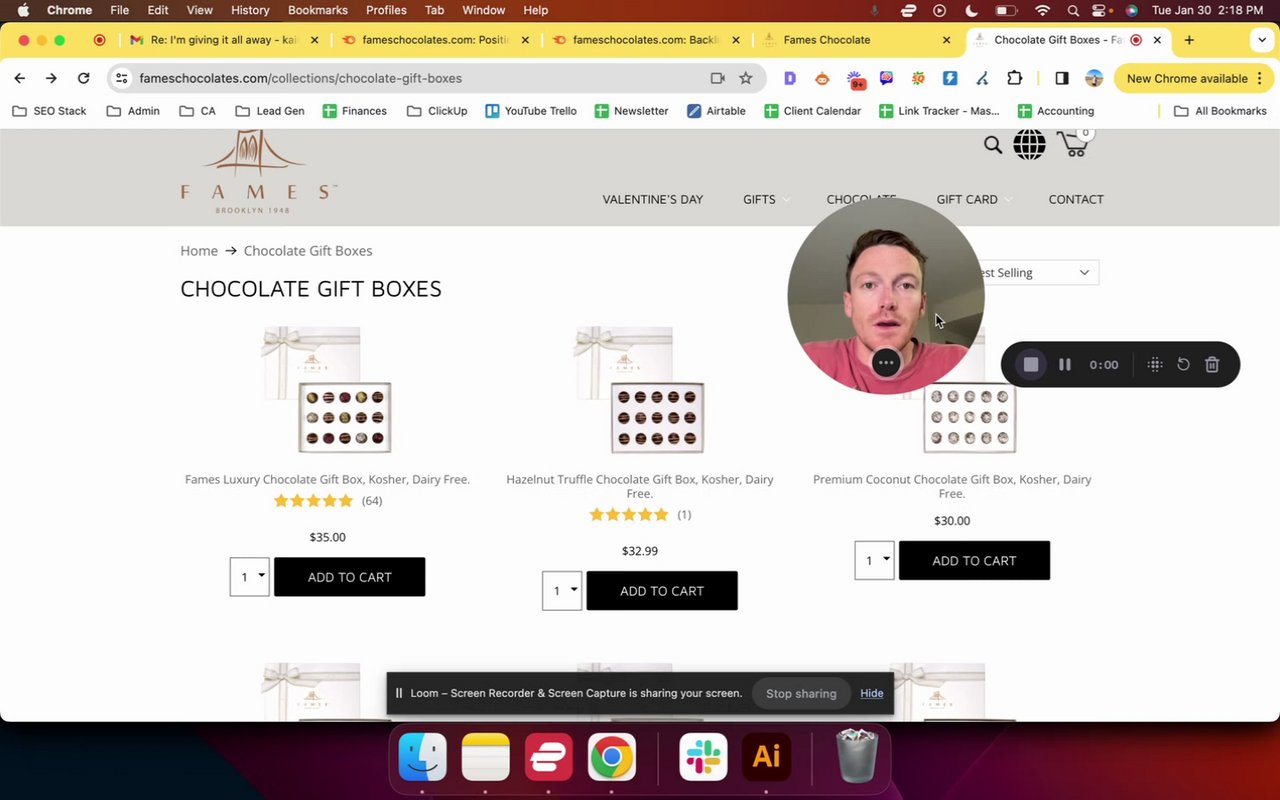Viewport: 1280px width, 800px height.
Task: Restart the Loom recording with the undo arrow
Action: click(1183, 365)
